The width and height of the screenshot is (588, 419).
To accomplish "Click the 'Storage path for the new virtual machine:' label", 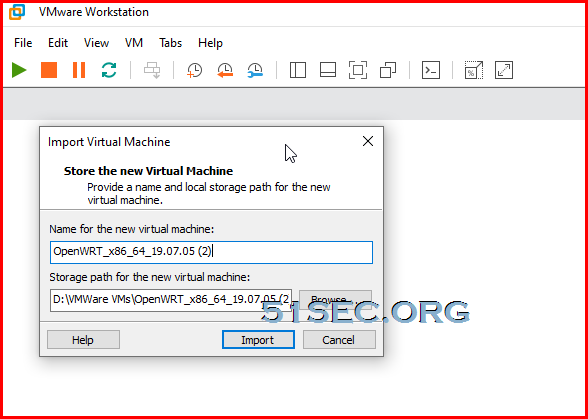I will [x=150, y=277].
